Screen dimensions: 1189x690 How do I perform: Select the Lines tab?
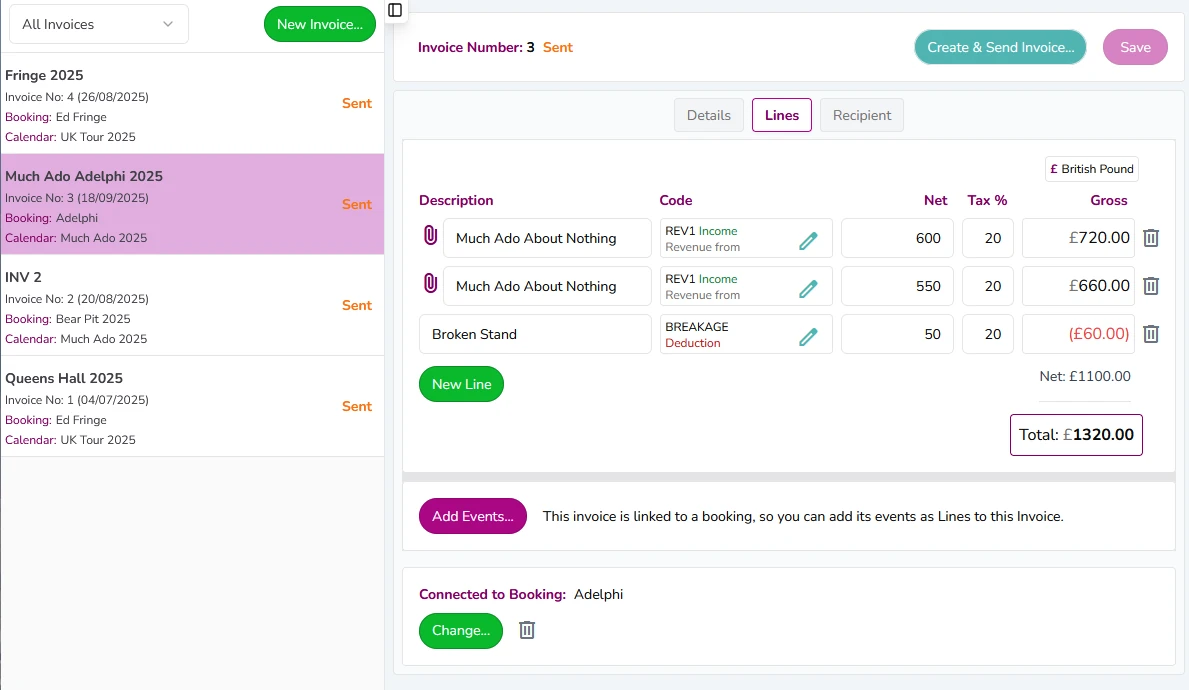coord(781,114)
